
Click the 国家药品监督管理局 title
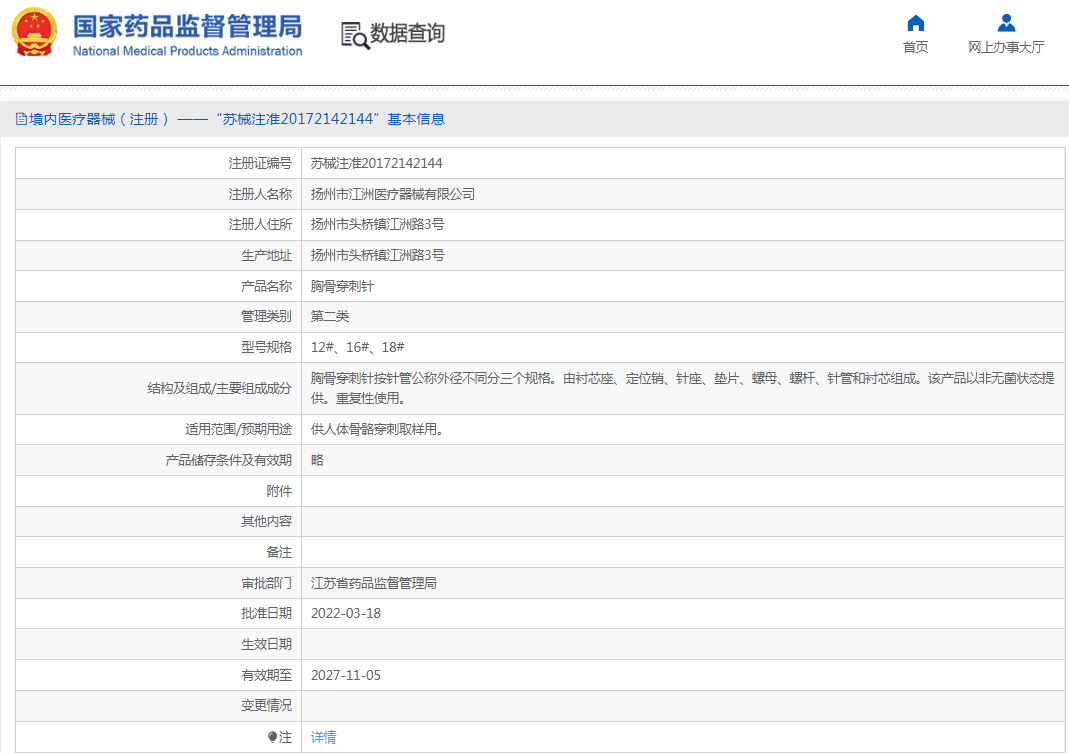pyautogui.click(x=187, y=27)
